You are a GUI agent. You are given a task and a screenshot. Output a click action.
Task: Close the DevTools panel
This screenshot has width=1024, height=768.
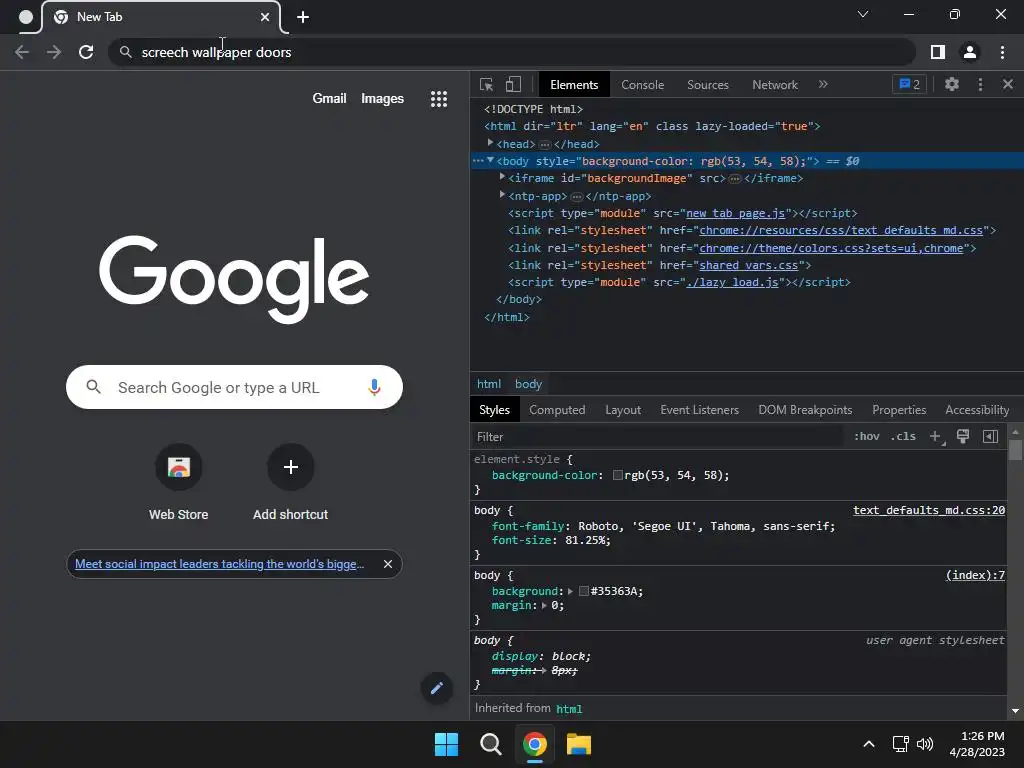click(x=1008, y=84)
